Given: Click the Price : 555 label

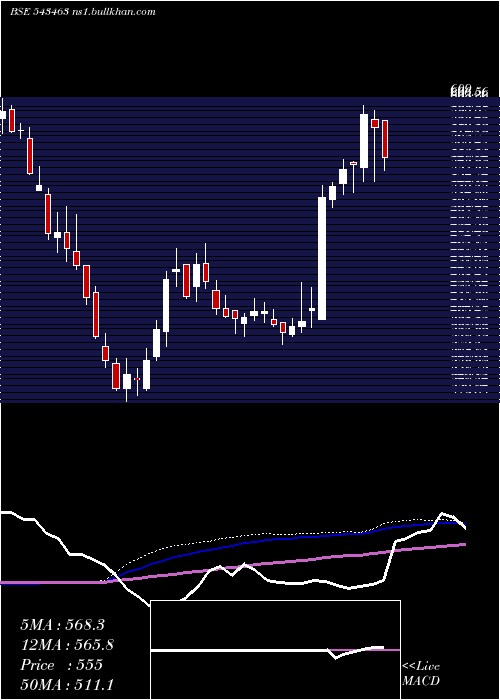Looking at the screenshot, I should tap(62, 665).
